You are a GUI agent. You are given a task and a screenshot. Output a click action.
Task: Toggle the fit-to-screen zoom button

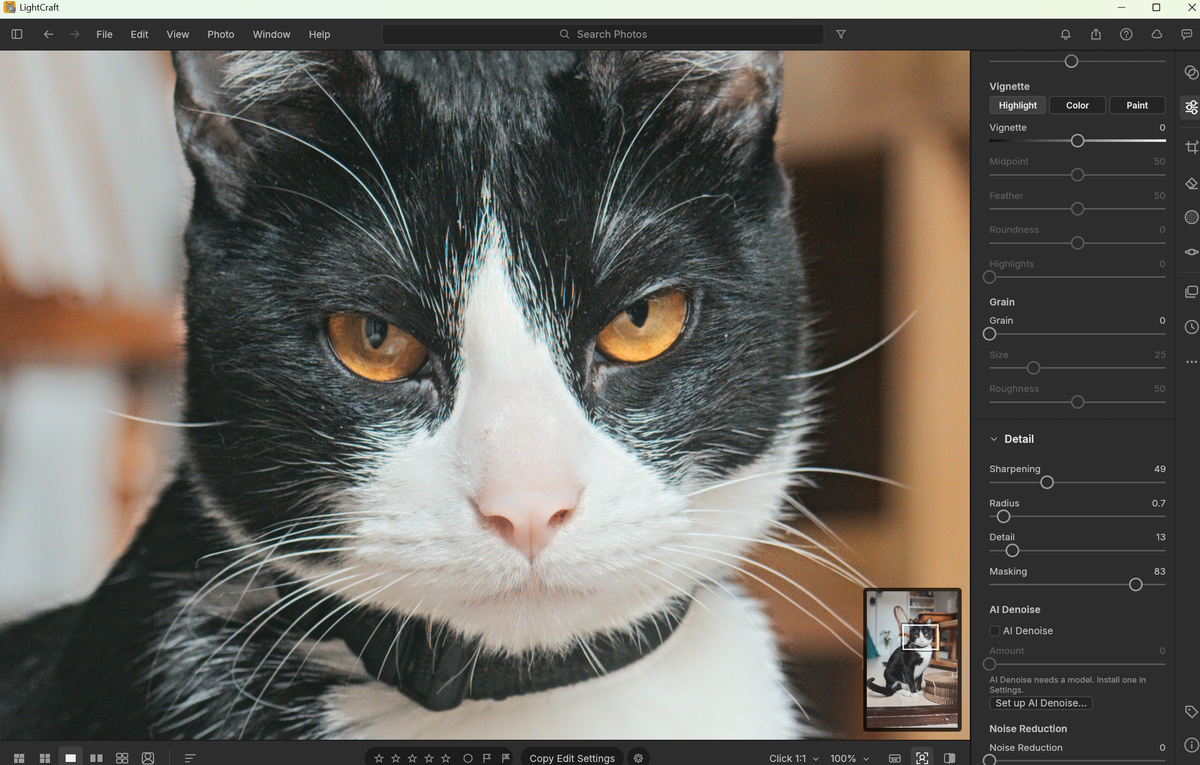(922, 758)
